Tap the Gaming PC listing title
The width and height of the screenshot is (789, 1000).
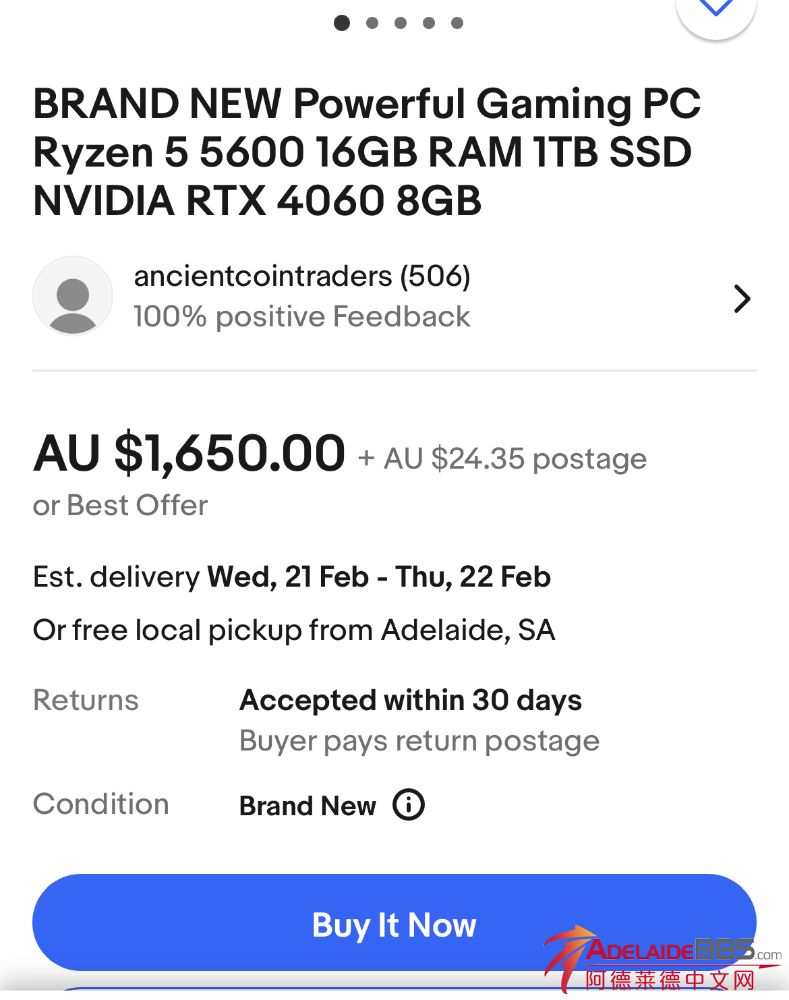pos(367,152)
